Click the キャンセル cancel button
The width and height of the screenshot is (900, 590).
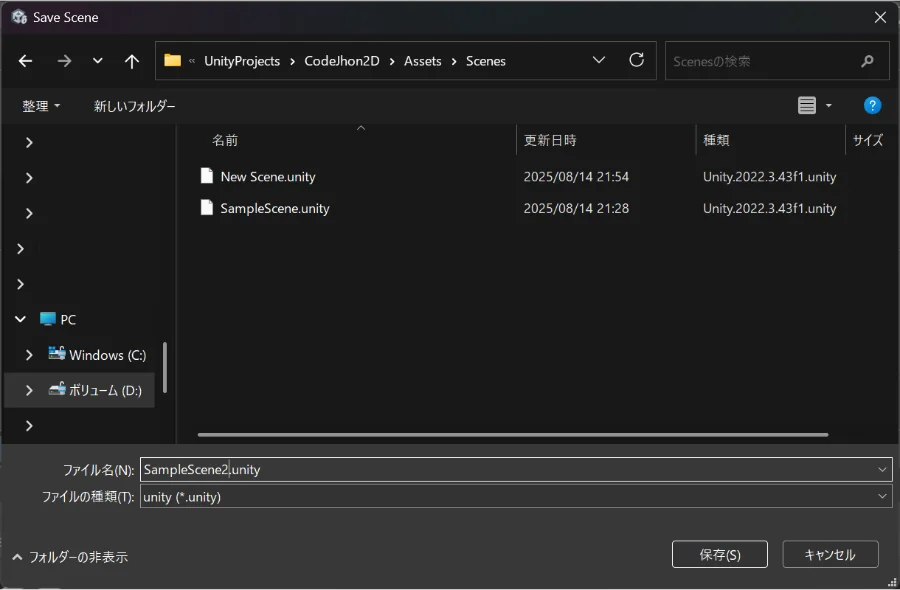coord(830,554)
